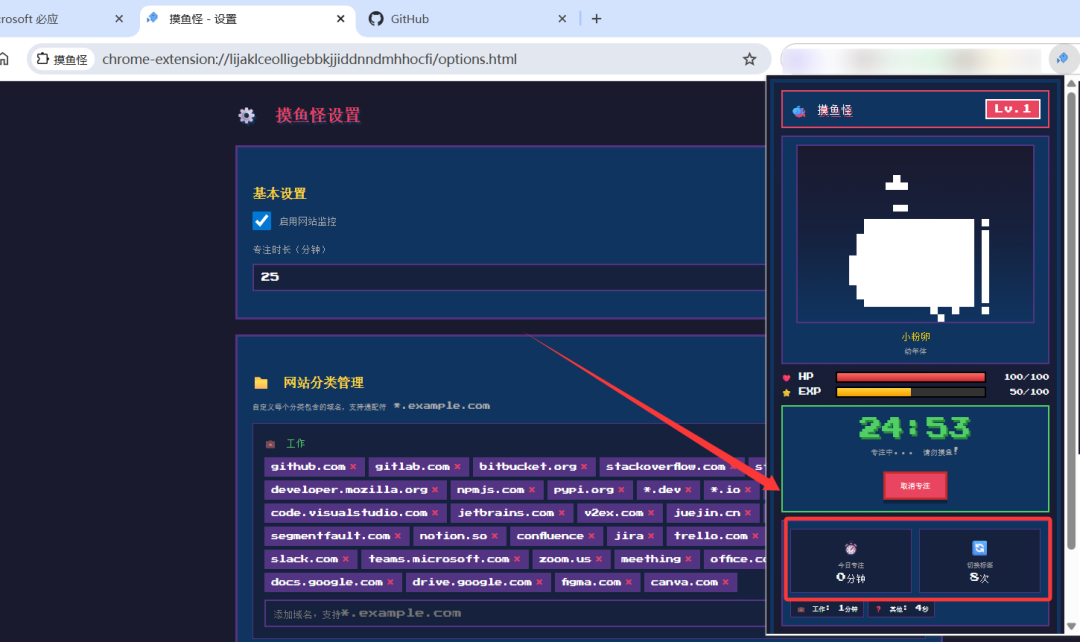The width and height of the screenshot is (1080, 642).
Task: Click the red 取消专注 button
Action: 915,486
